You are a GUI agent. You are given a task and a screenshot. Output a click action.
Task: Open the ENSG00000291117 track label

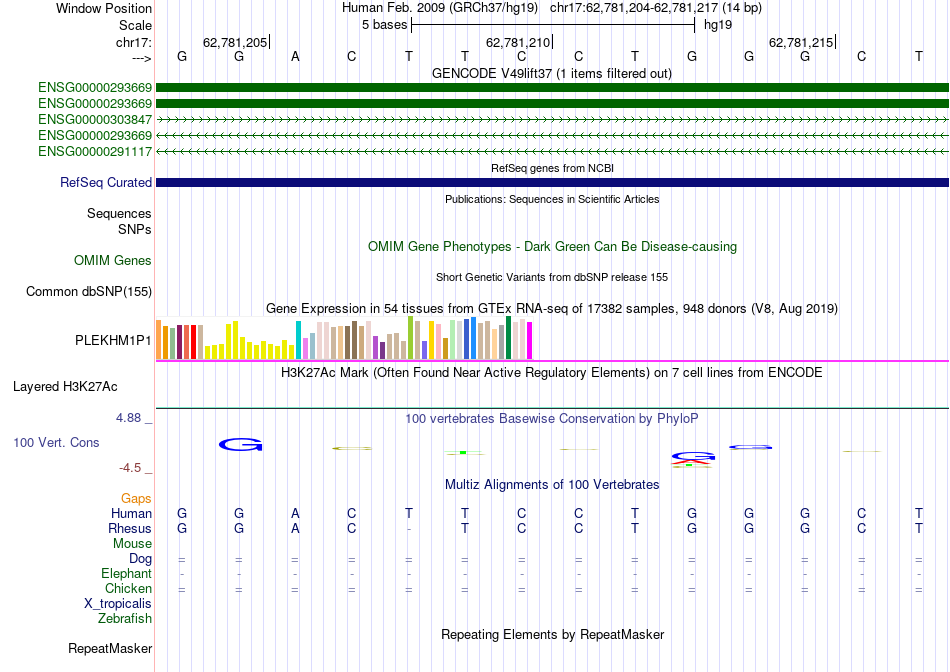point(95,151)
